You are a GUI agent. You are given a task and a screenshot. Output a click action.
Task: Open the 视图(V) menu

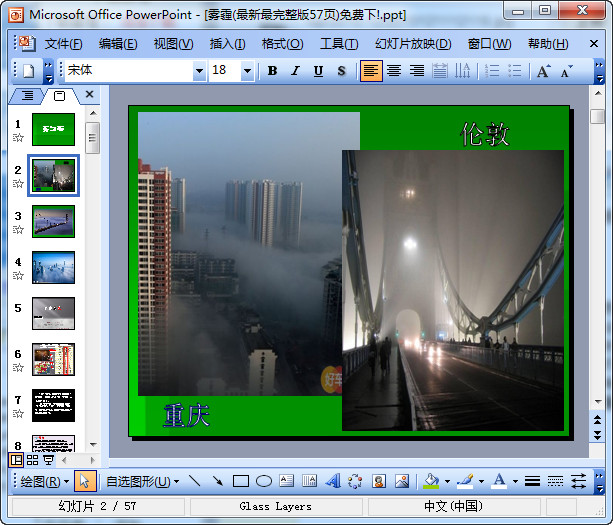pos(174,44)
